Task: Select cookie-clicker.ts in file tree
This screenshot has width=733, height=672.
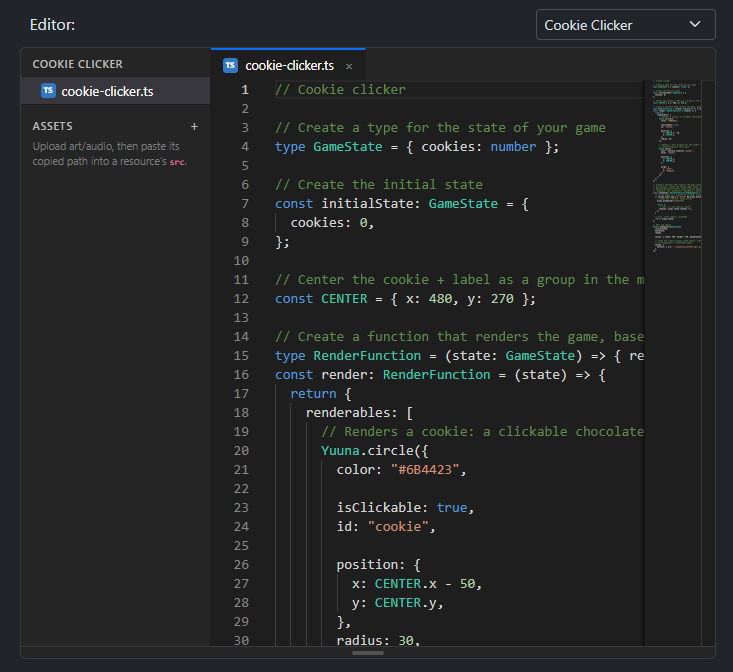Action: pos(115,91)
